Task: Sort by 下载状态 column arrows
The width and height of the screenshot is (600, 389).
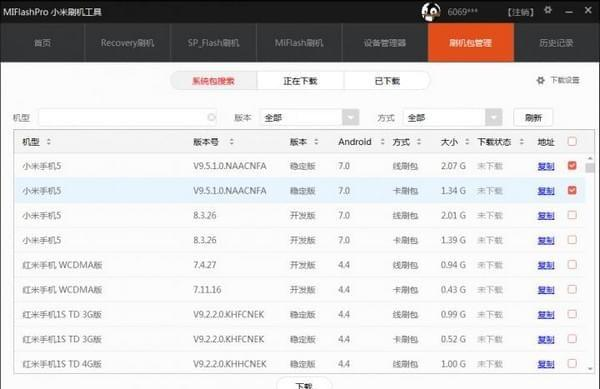Action: pos(522,142)
